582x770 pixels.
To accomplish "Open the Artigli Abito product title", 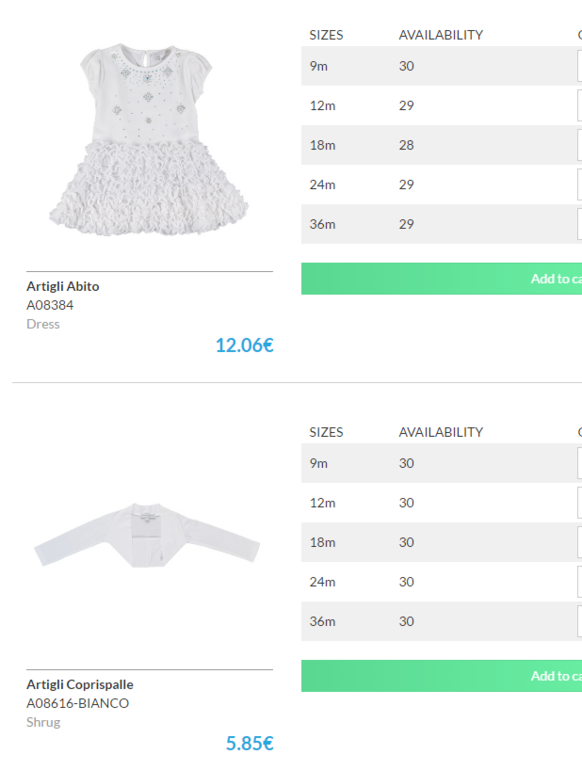I will pos(63,286).
